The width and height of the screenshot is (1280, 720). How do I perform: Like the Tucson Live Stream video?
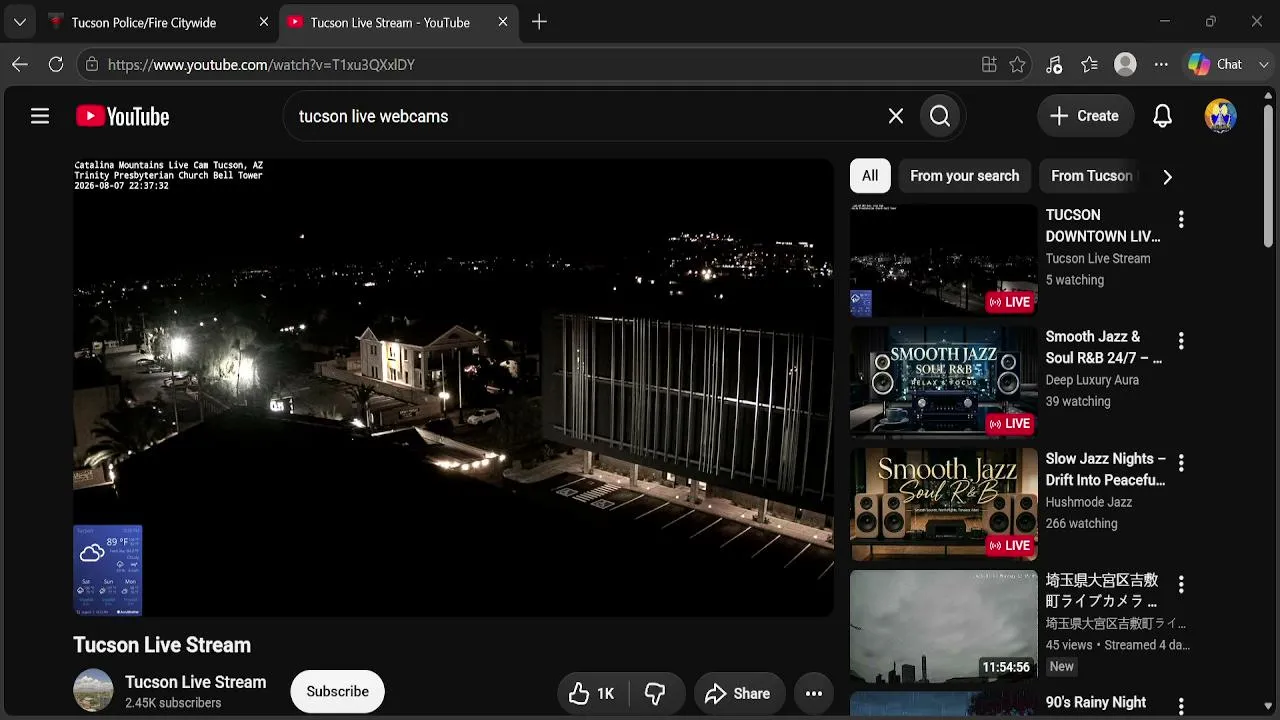(x=591, y=693)
